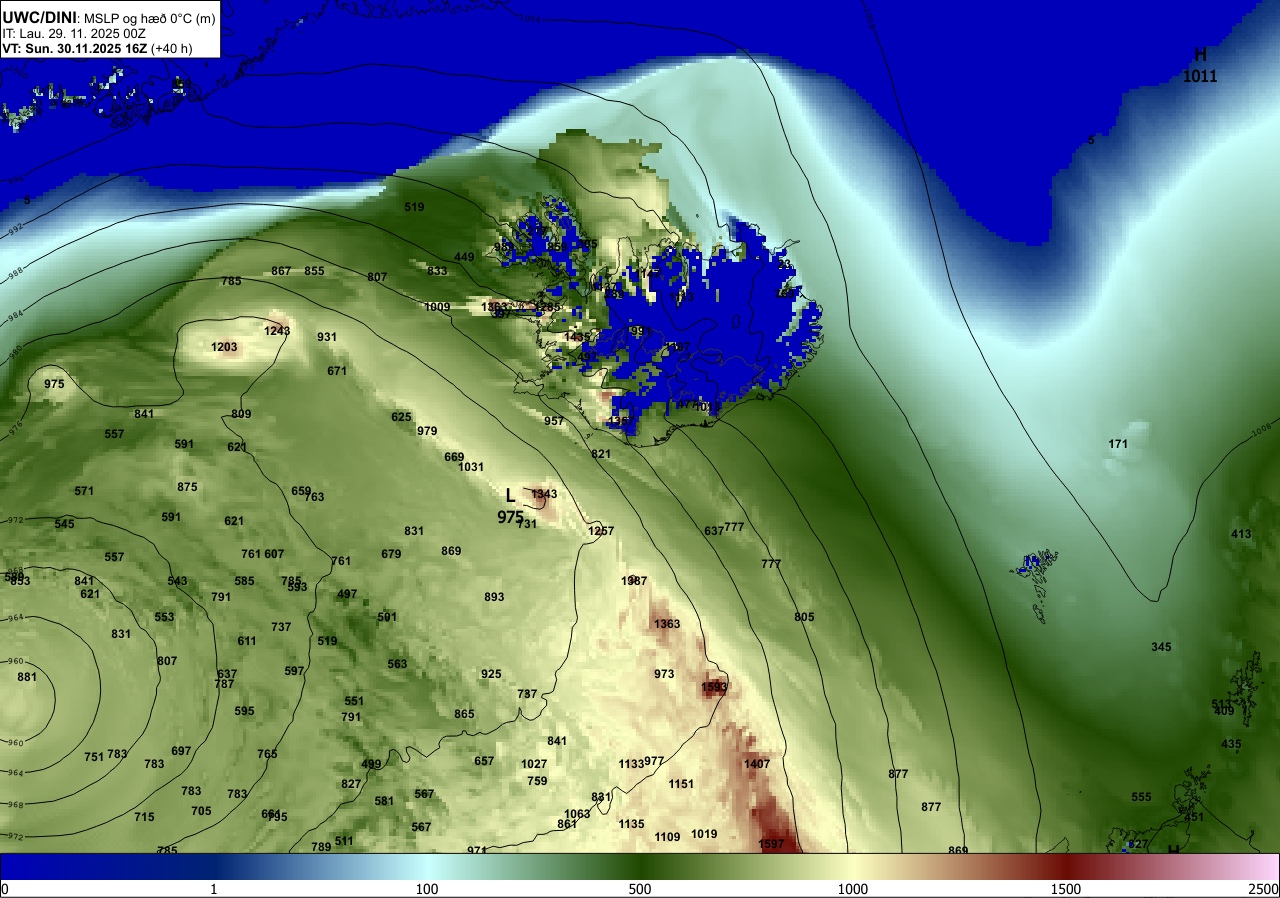Click the 657 height value
Screen dimensions: 1280x898
(484, 761)
